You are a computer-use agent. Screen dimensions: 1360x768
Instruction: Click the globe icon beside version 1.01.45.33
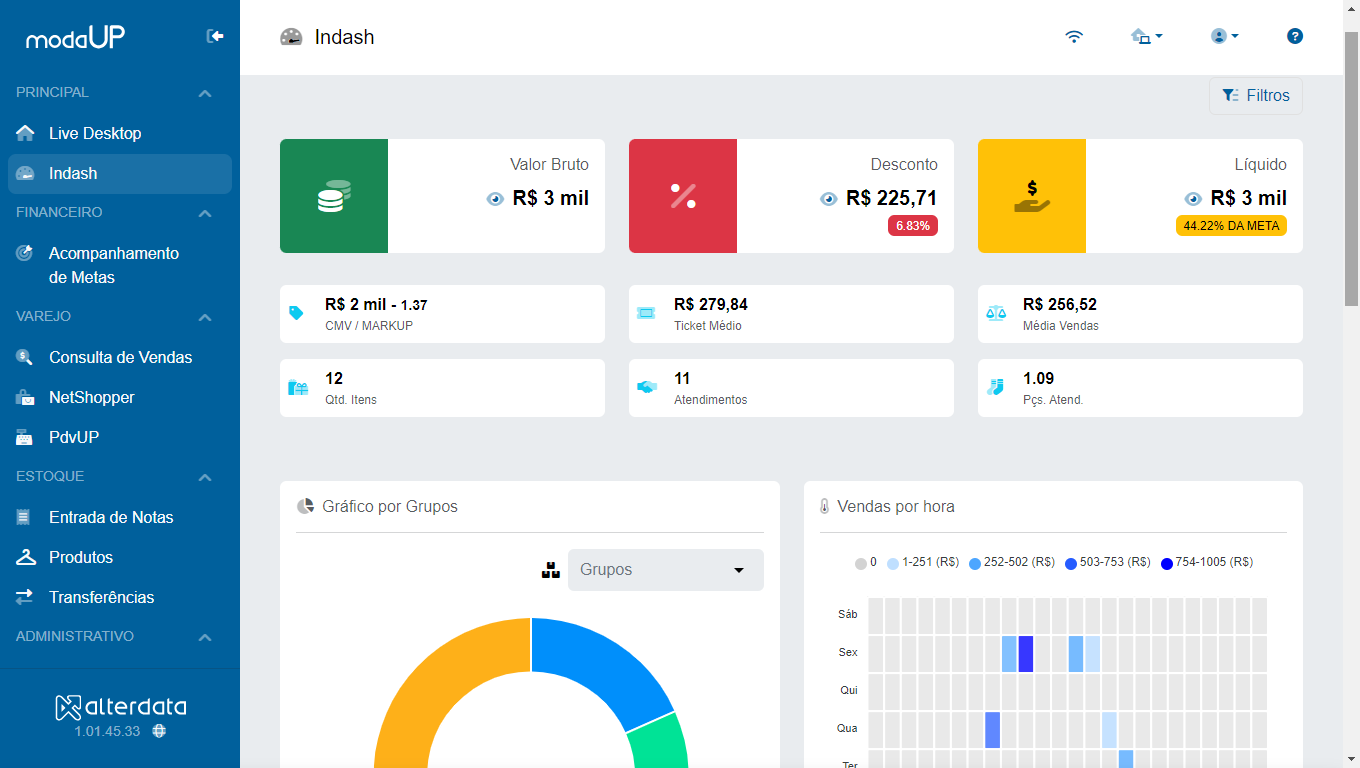pyautogui.click(x=159, y=731)
